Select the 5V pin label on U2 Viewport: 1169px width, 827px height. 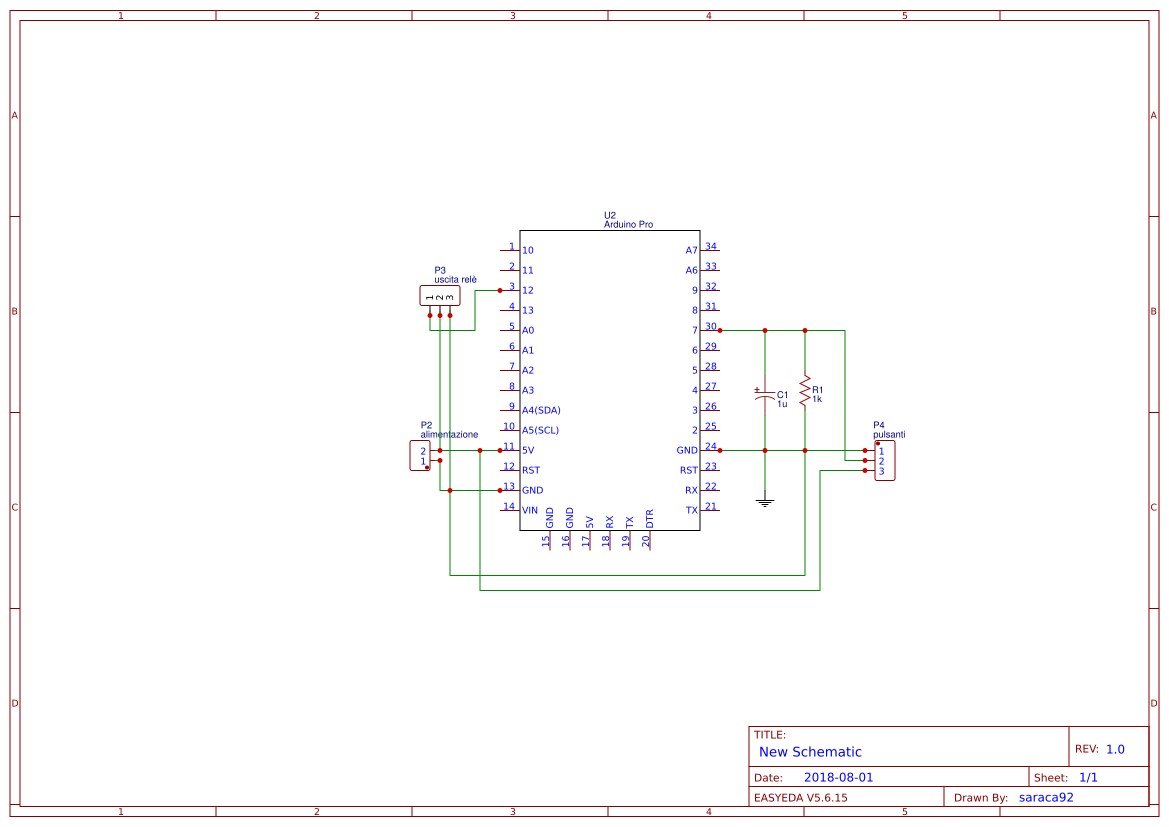coord(528,450)
